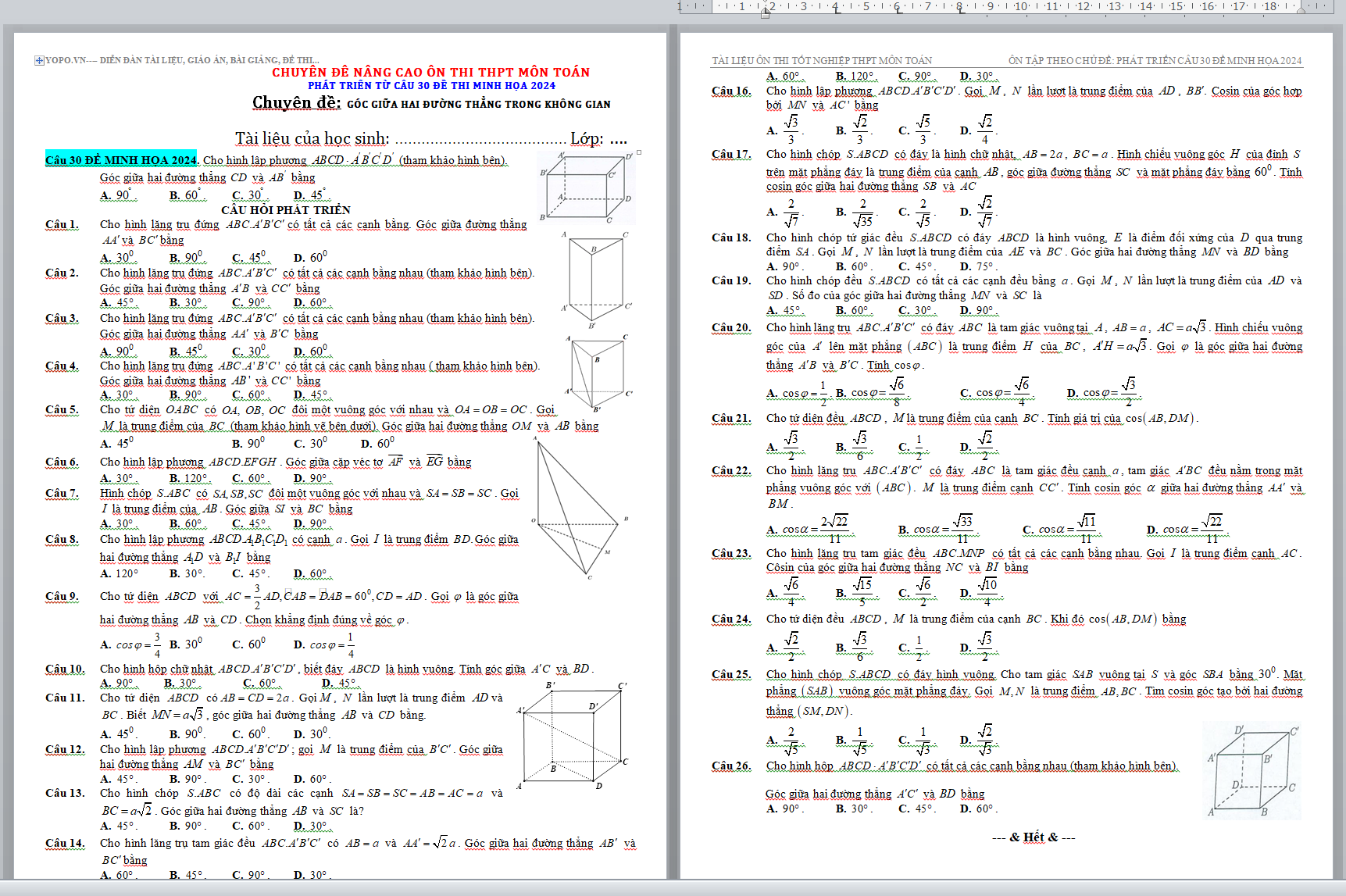Click the 'Câu 14.' question label
The height and width of the screenshot is (896, 1346).
pyautogui.click(x=65, y=844)
